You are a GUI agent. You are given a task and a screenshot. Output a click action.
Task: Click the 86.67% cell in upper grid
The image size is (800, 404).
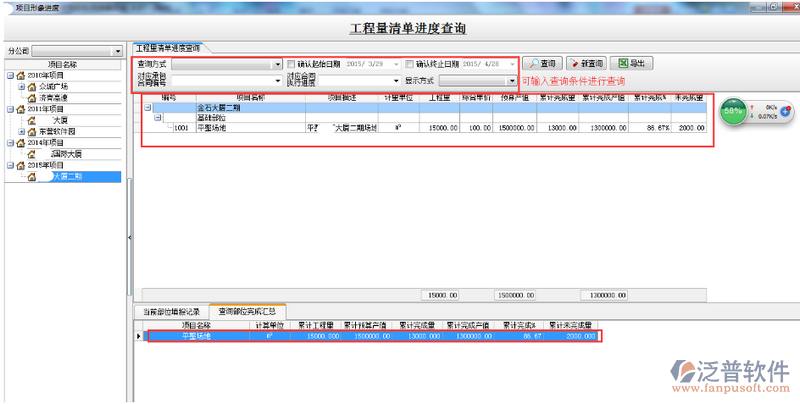650,128
